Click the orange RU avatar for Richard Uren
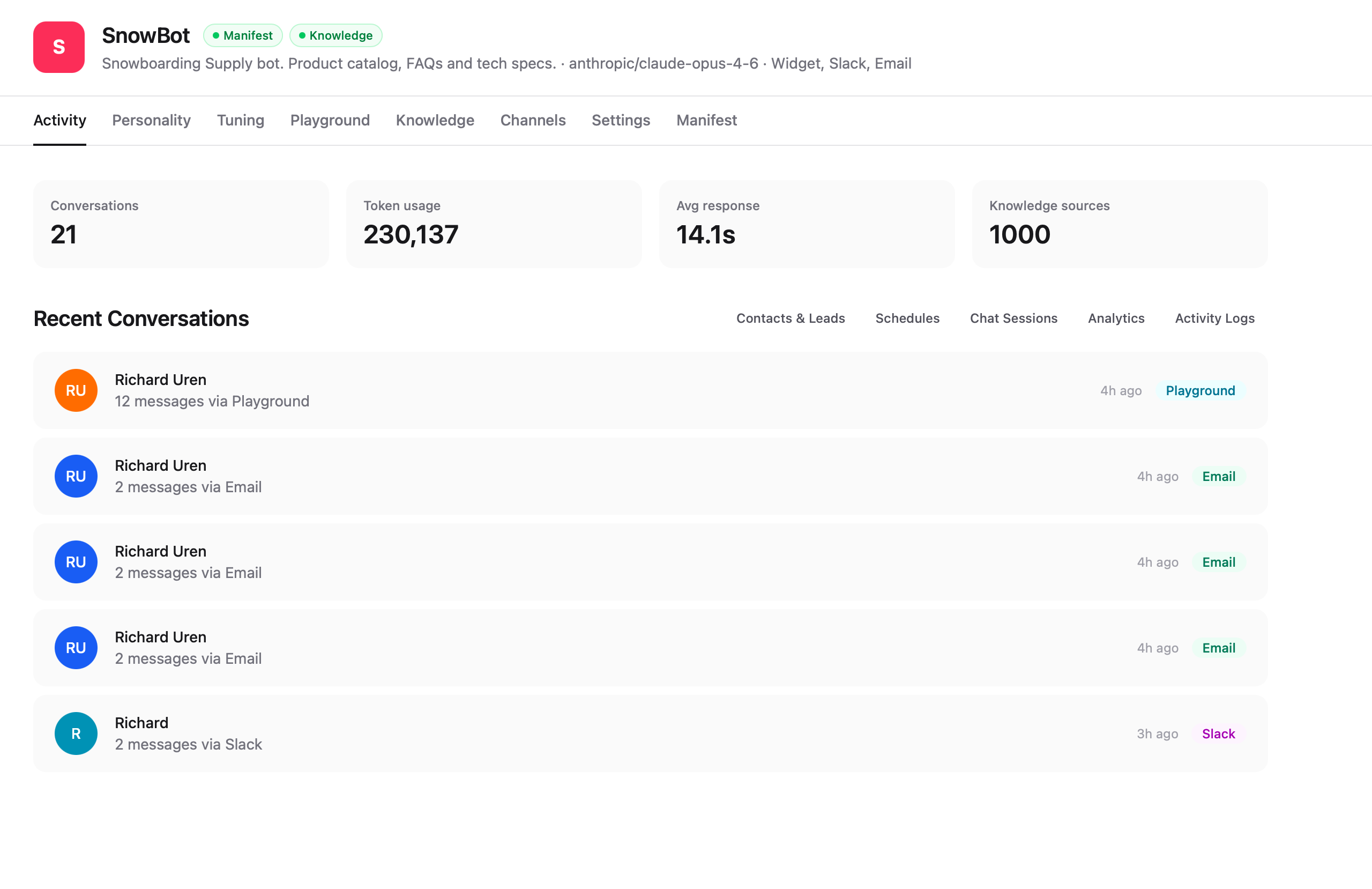This screenshot has width=1372, height=889. point(76,390)
